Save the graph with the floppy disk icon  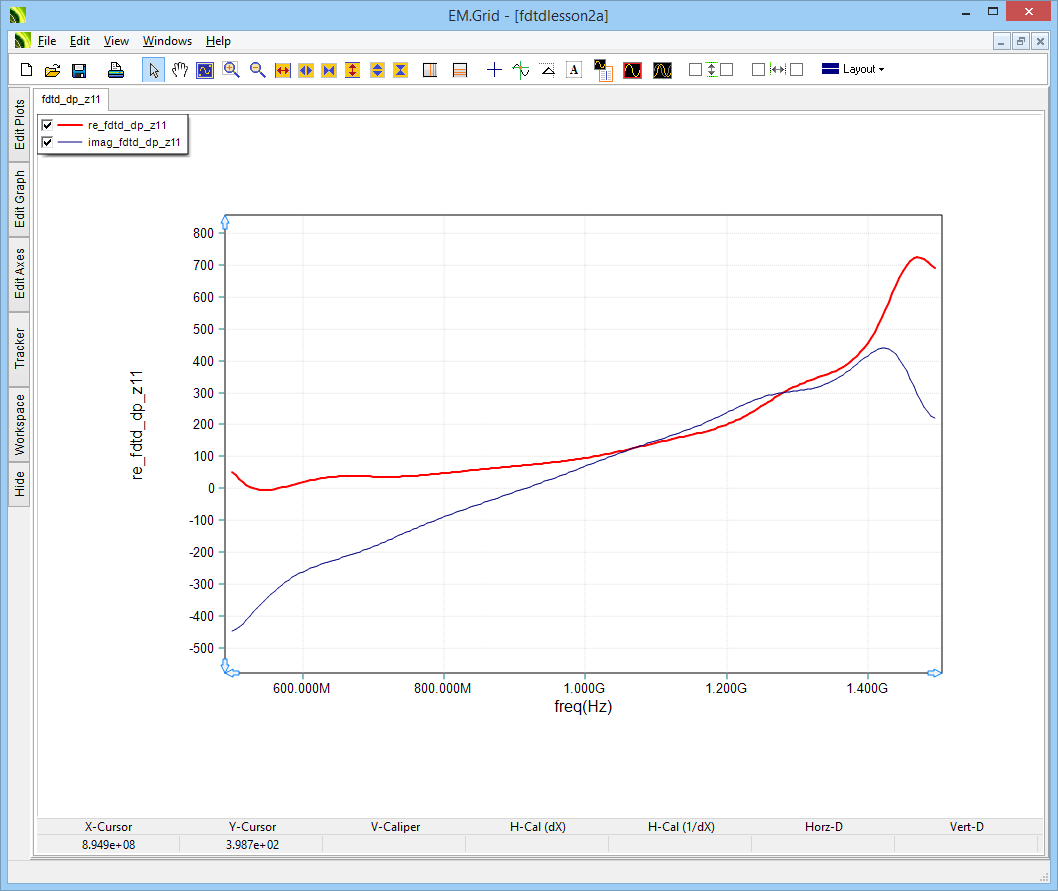79,70
